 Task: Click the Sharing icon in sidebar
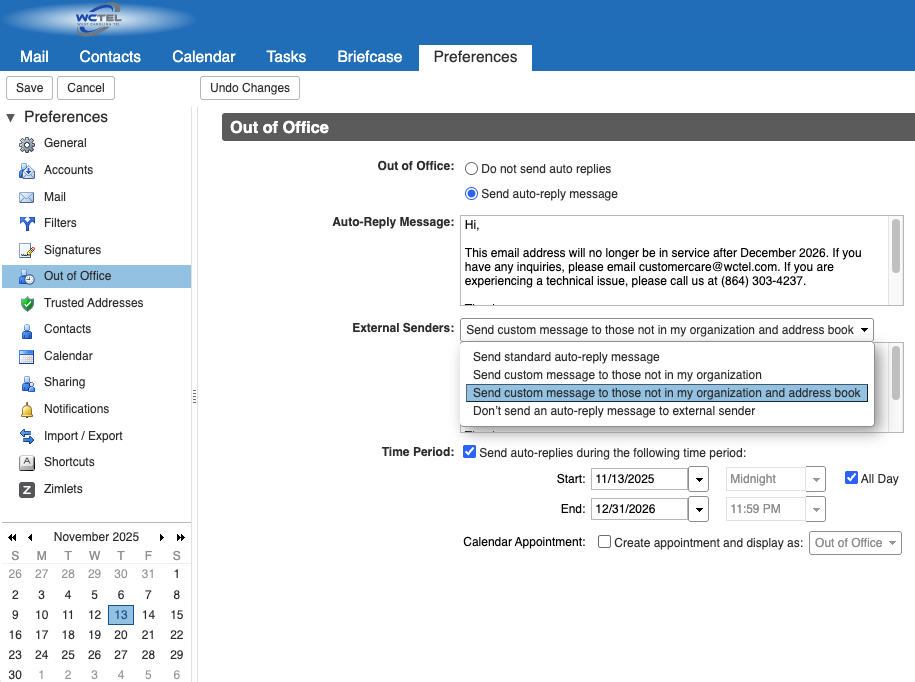point(27,383)
